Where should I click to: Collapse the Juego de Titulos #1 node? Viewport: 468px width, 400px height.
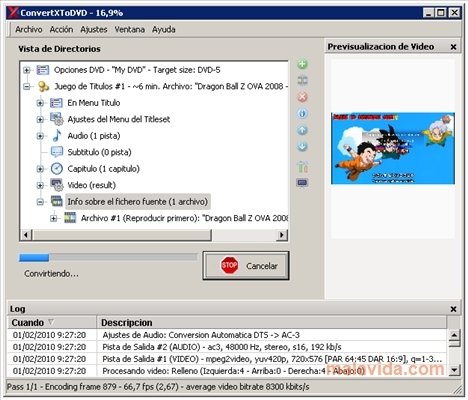27,87
